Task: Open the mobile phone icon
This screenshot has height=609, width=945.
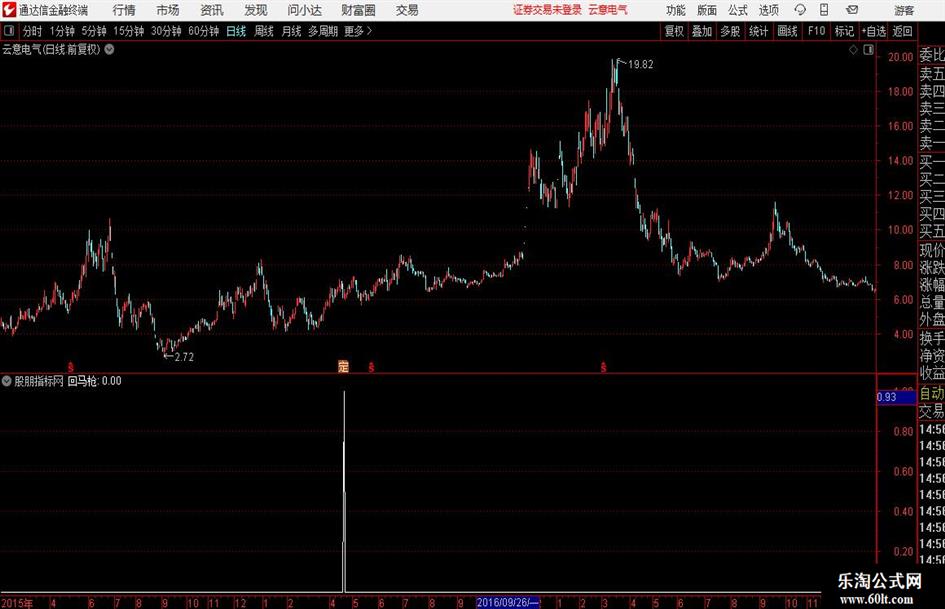Action: 824,10
